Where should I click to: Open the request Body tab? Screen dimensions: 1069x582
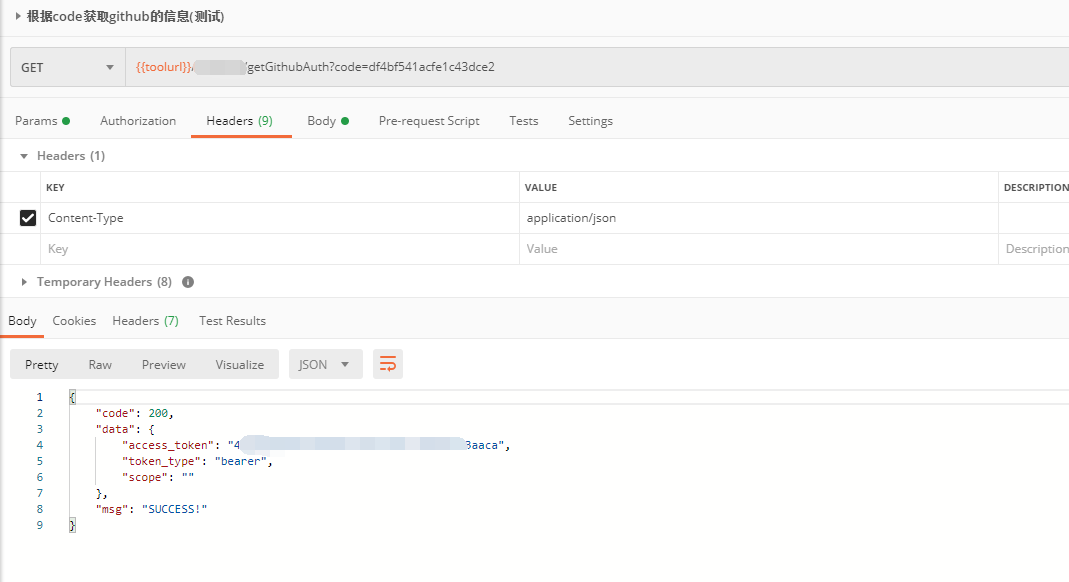328,121
